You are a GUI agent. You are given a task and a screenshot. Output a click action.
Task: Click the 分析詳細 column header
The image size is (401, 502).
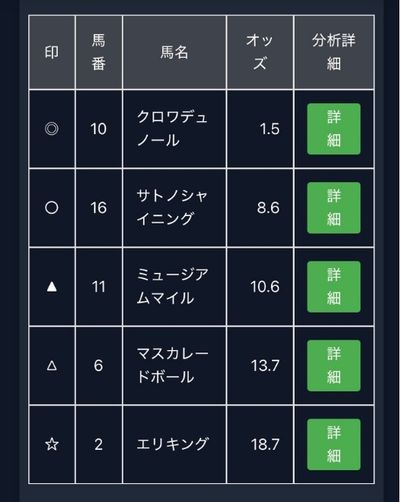(x=334, y=52)
